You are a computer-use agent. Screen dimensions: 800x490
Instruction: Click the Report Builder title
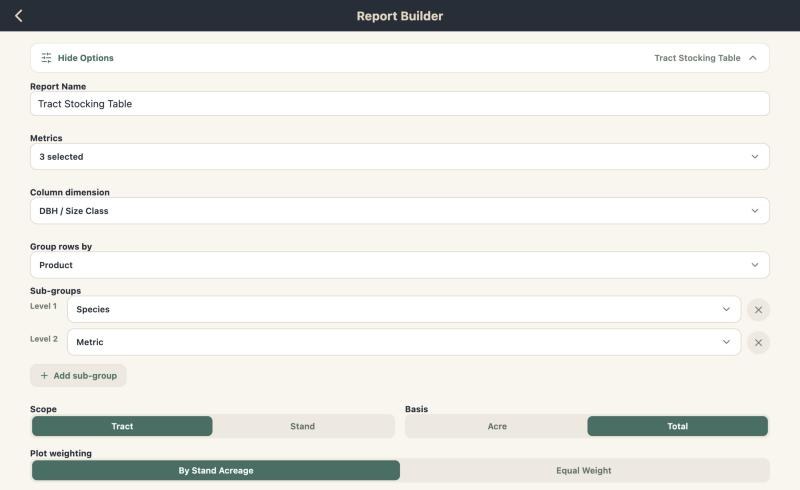[x=399, y=16]
